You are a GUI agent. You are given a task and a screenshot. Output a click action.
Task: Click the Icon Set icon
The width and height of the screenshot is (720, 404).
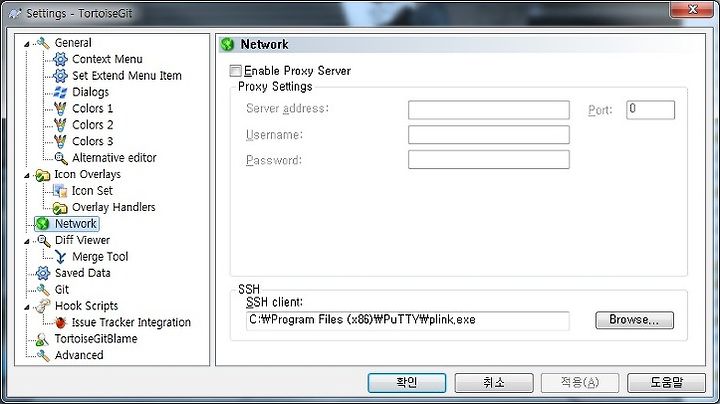click(x=60, y=191)
